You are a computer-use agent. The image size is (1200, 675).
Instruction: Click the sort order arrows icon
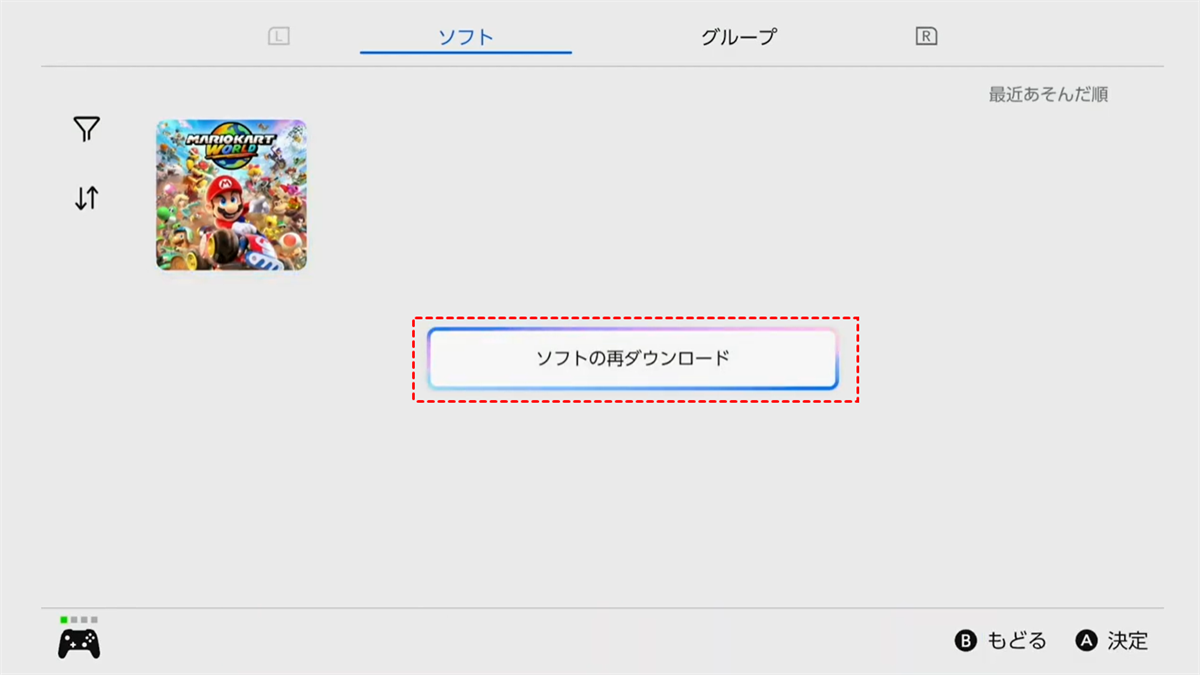tap(87, 198)
